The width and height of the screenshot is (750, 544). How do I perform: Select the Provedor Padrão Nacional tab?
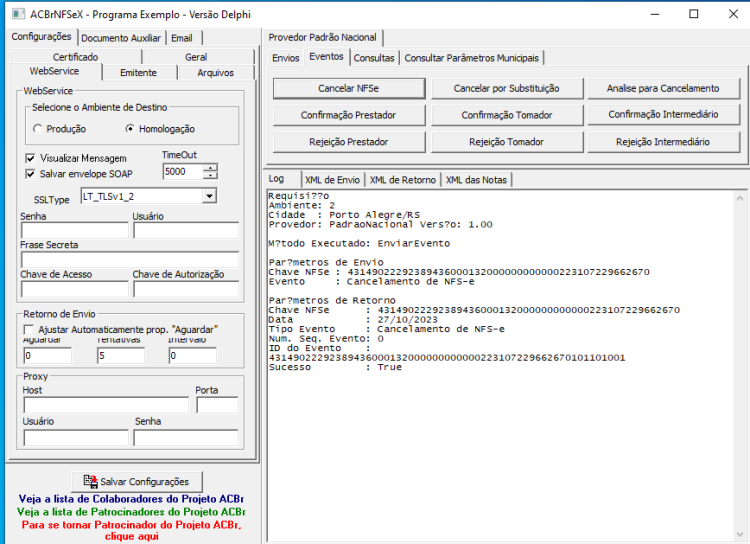click(x=322, y=37)
